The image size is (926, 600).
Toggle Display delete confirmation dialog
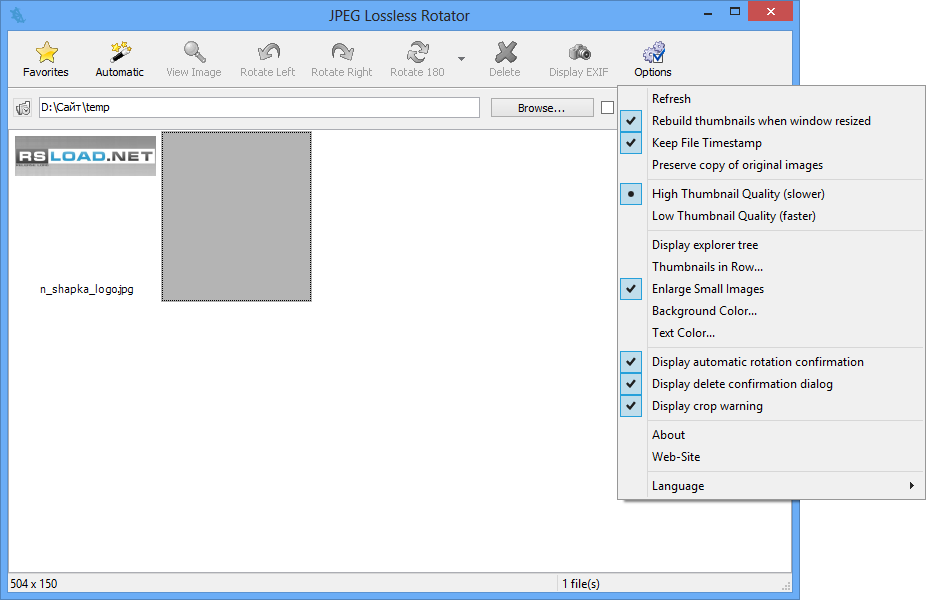click(771, 384)
